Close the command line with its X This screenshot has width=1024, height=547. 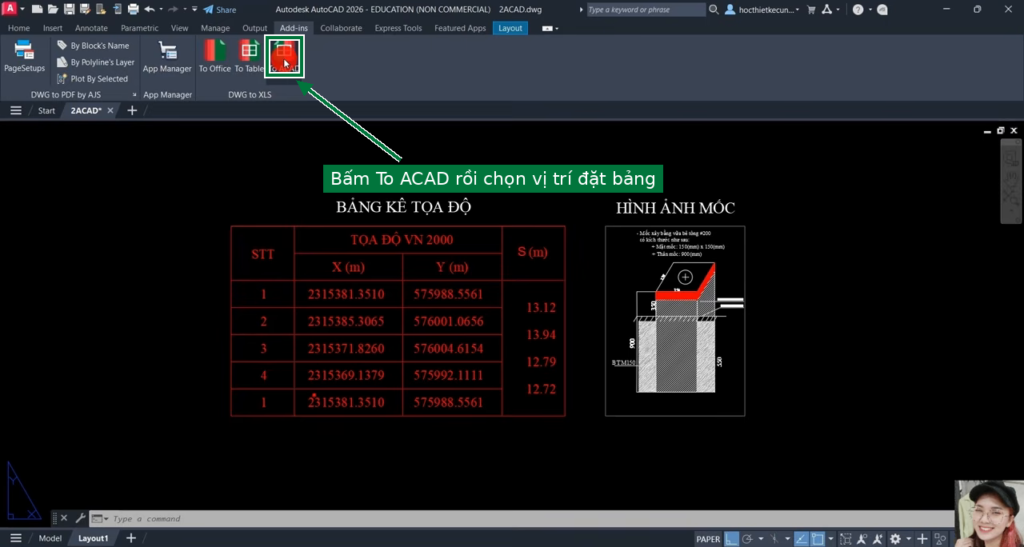click(64, 518)
